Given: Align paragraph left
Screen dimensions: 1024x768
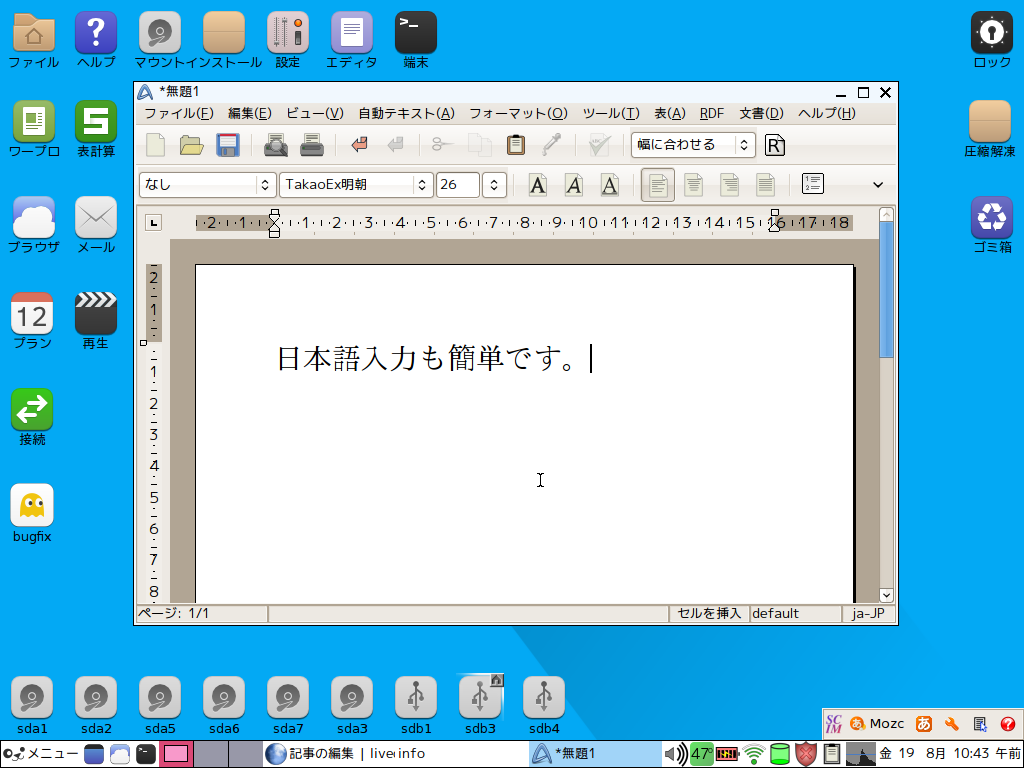Looking at the screenshot, I should tap(658, 185).
